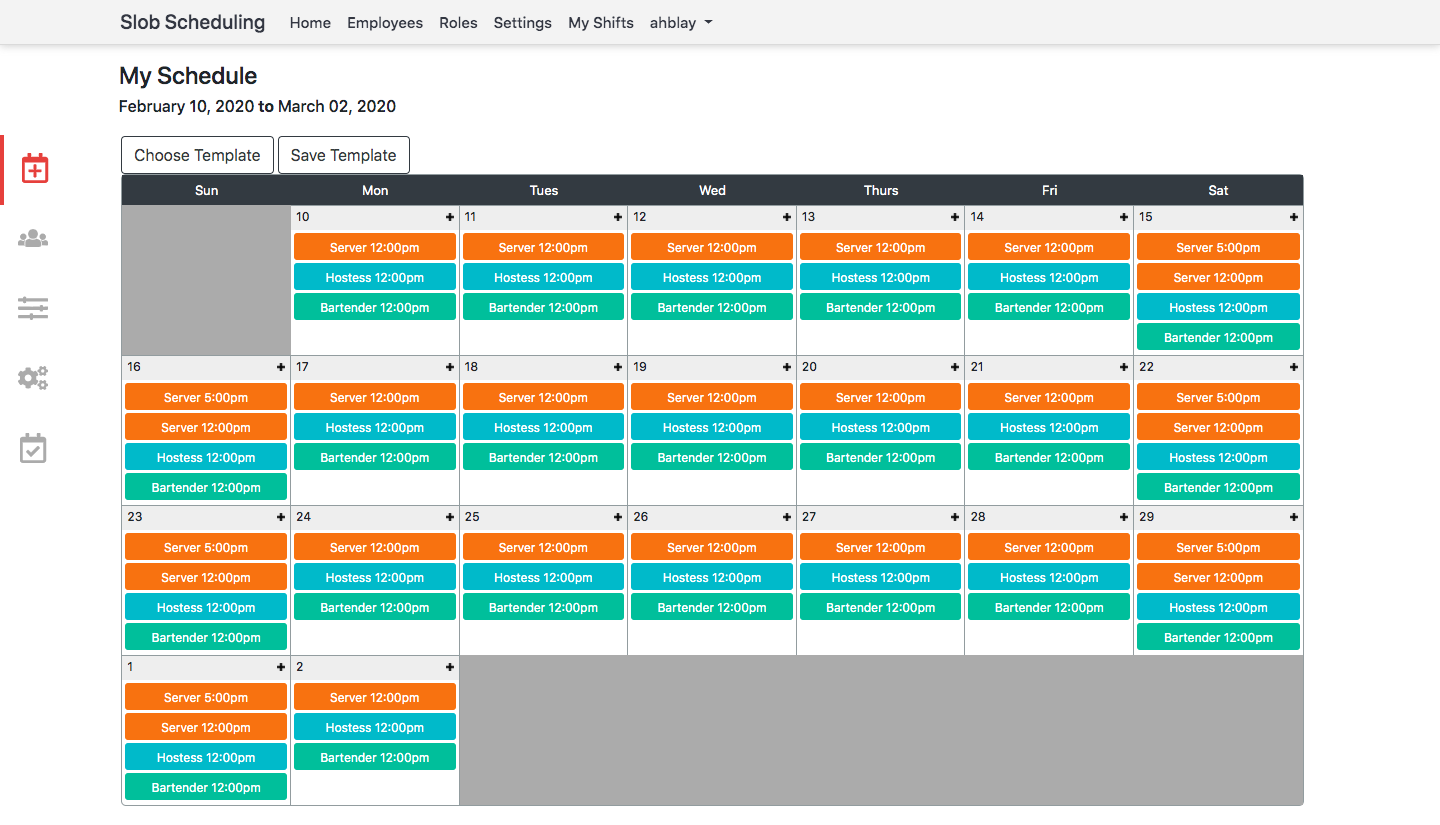
Task: Open Server 12:00pm shift on day 24
Action: point(375,547)
